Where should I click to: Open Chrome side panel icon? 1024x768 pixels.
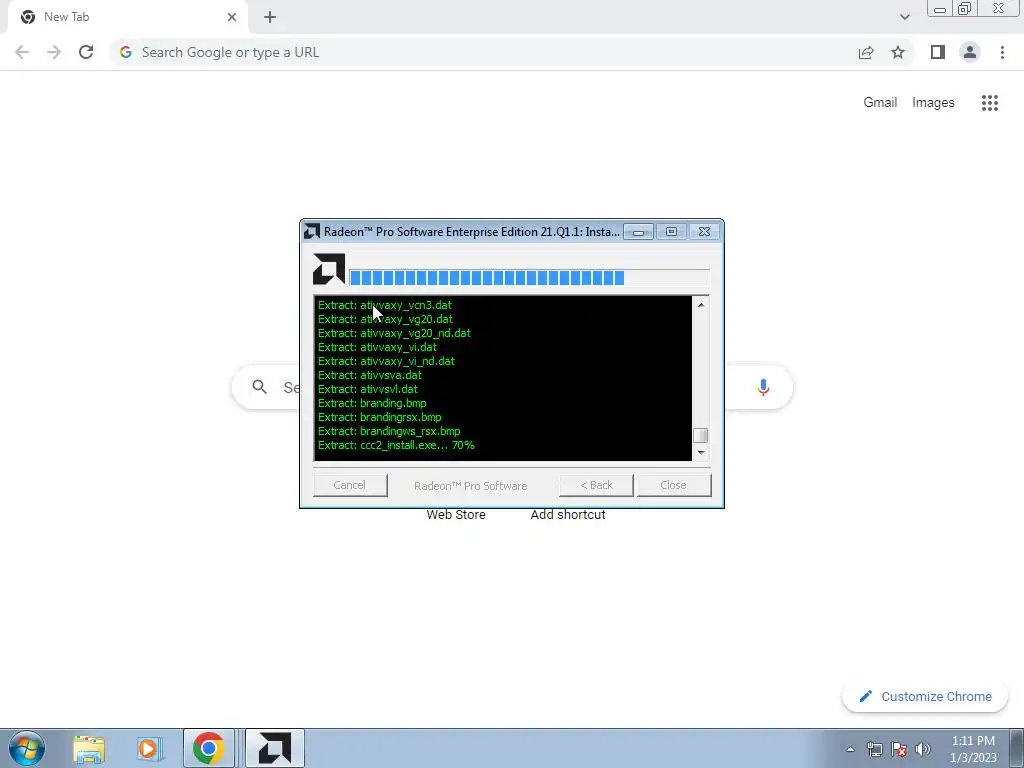938,52
